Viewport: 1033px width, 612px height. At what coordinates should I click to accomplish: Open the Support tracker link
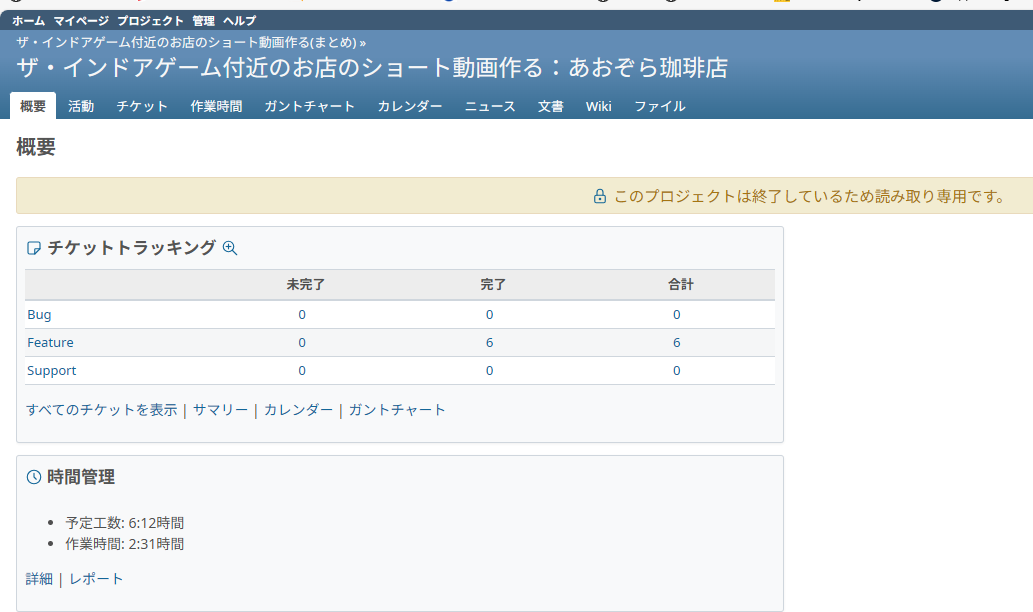tap(51, 371)
